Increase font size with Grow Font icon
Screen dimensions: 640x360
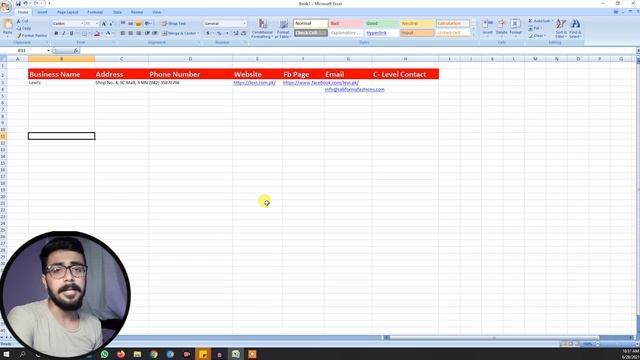click(104, 24)
